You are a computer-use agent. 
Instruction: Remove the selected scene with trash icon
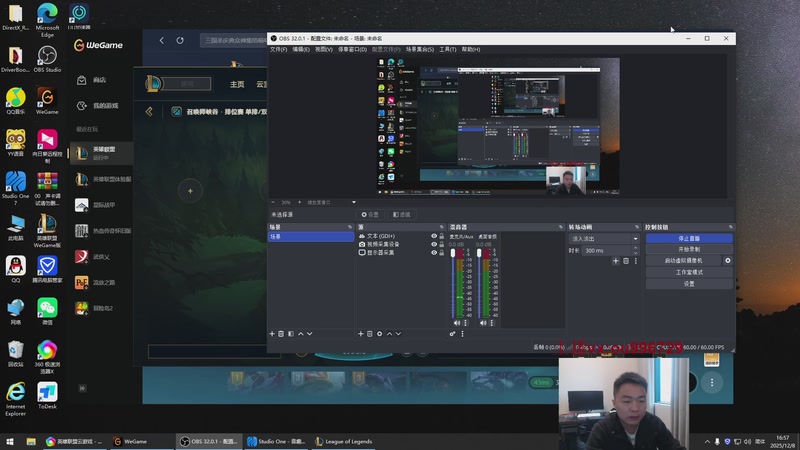point(281,334)
